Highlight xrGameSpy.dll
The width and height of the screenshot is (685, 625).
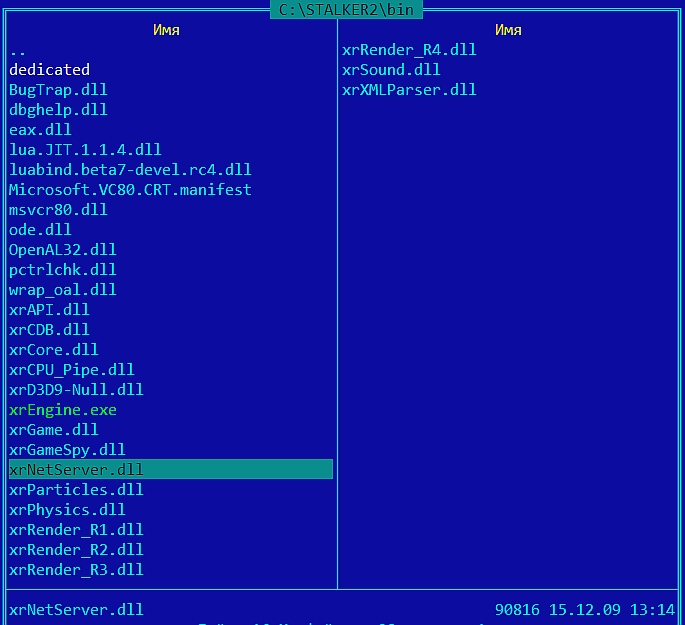67,450
